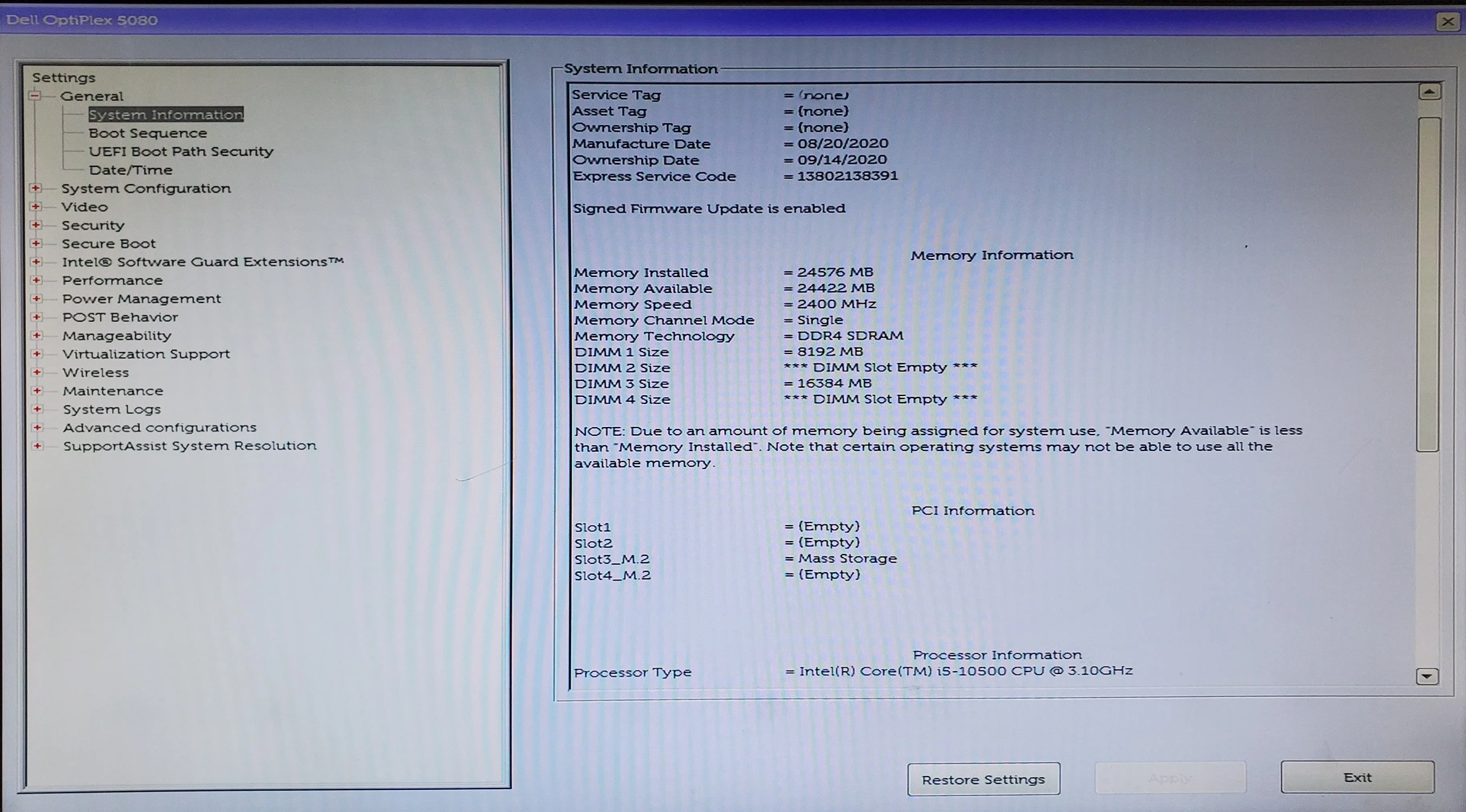The image size is (1466, 812).
Task: Click Memory Channel Mode value Single
Action: (820, 320)
